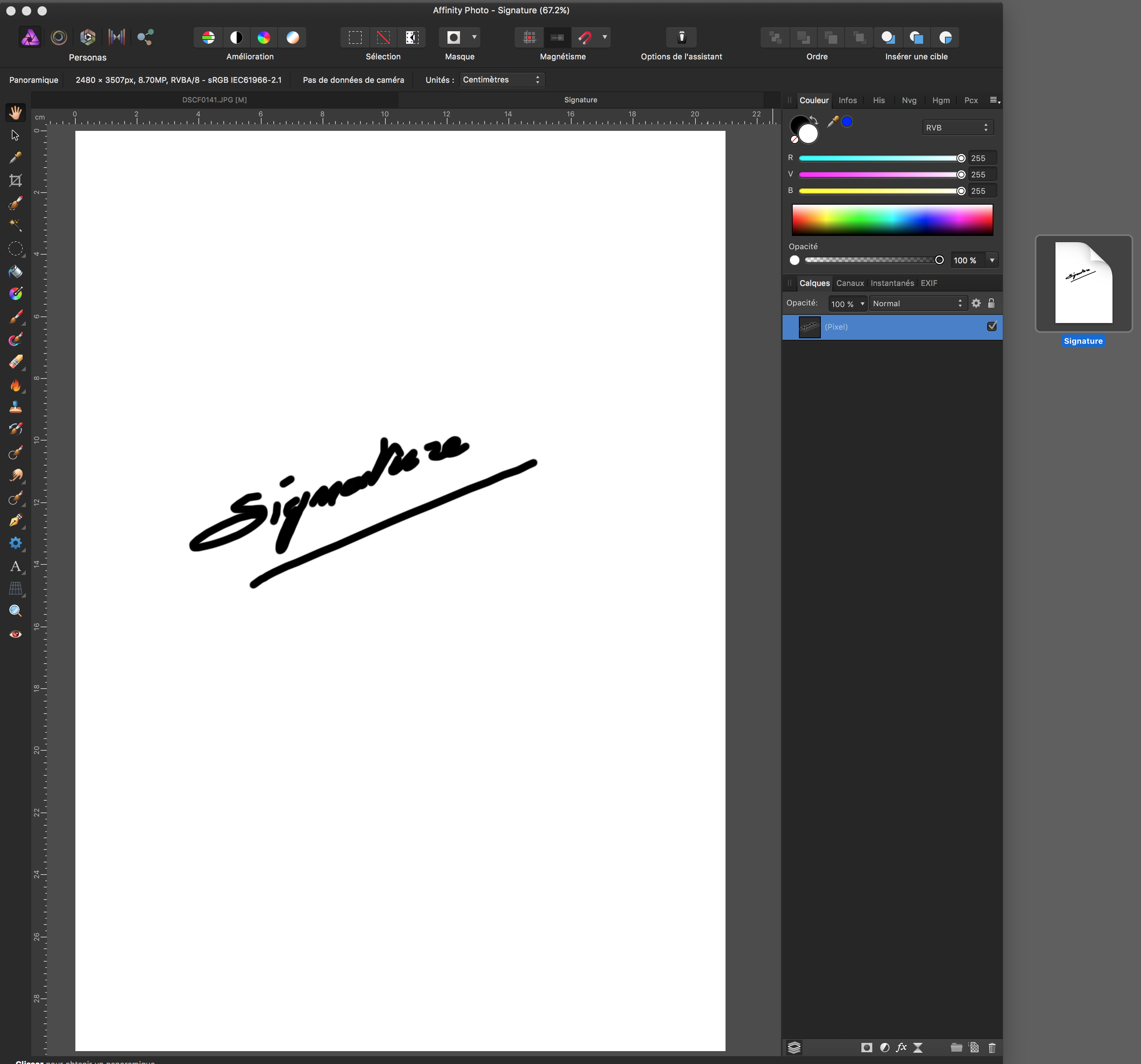This screenshot has width=1141, height=1064.
Task: Open the RVB color model dropdown
Action: [957, 127]
